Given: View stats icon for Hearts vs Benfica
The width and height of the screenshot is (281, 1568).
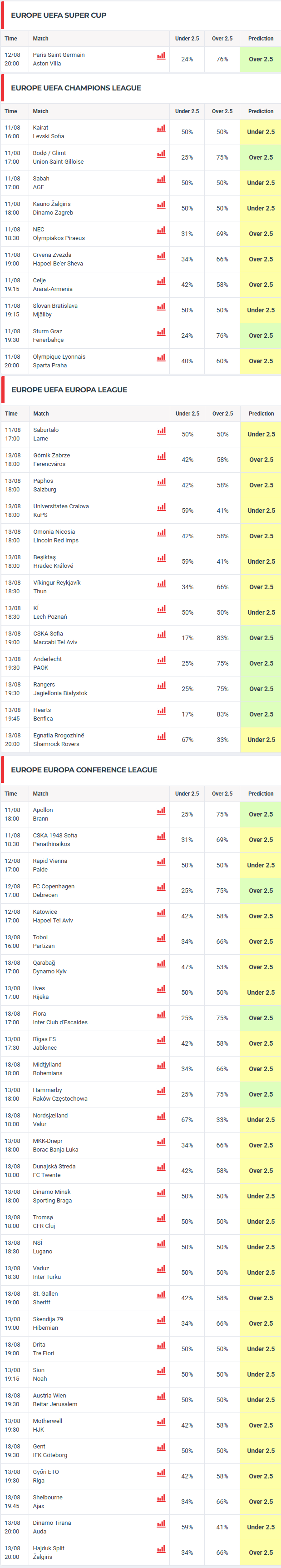Looking at the screenshot, I should [162, 711].
